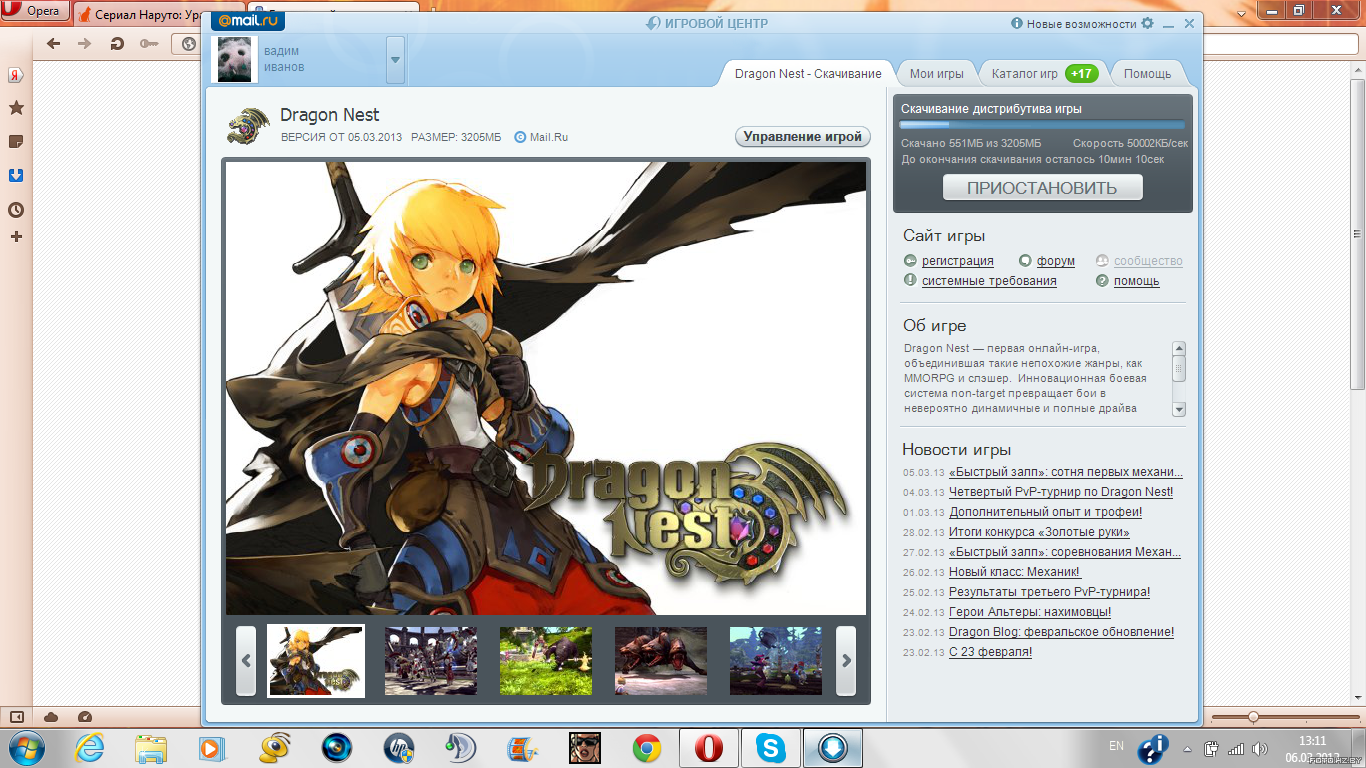
Task: Select the fourth thumbnail with red monster
Action: coord(661,661)
